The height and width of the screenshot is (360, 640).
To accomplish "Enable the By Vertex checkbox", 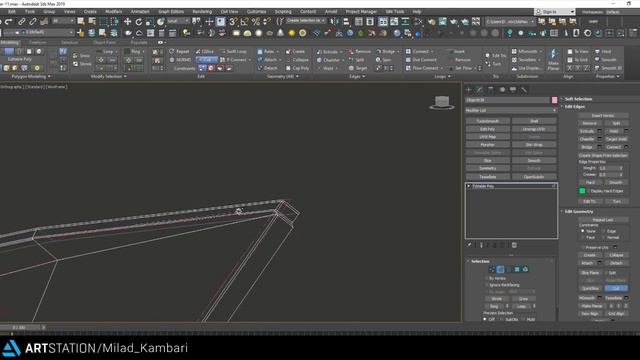I will coord(487,278).
